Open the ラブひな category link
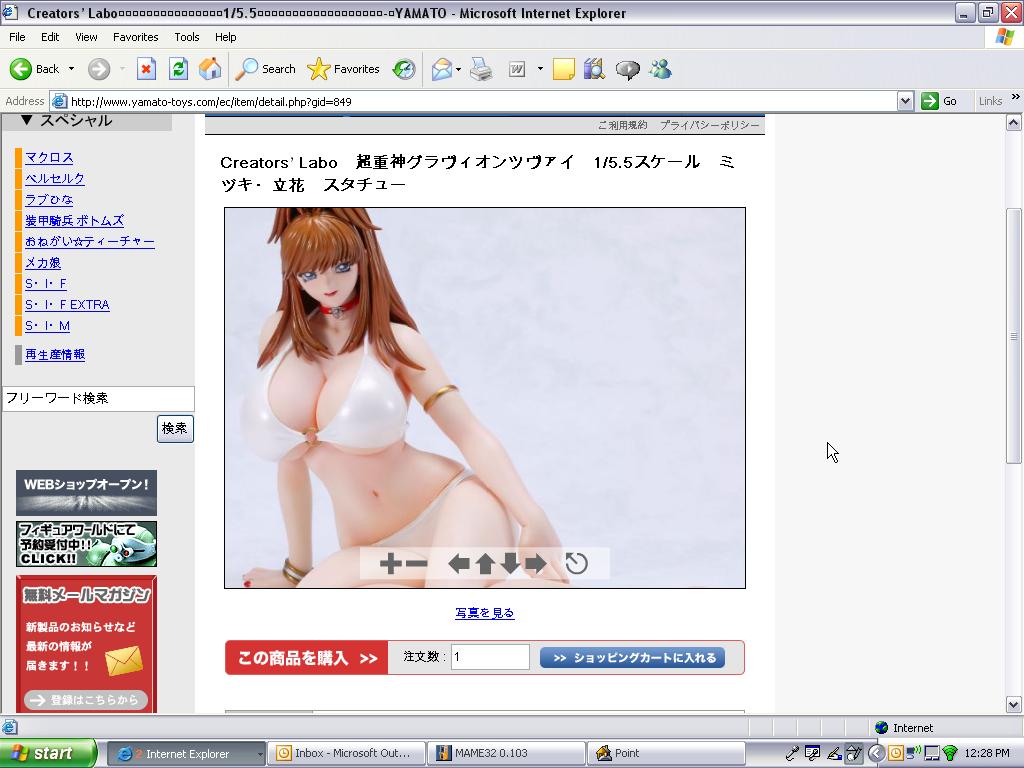This screenshot has height=768, width=1024. pyautogui.click(x=49, y=199)
